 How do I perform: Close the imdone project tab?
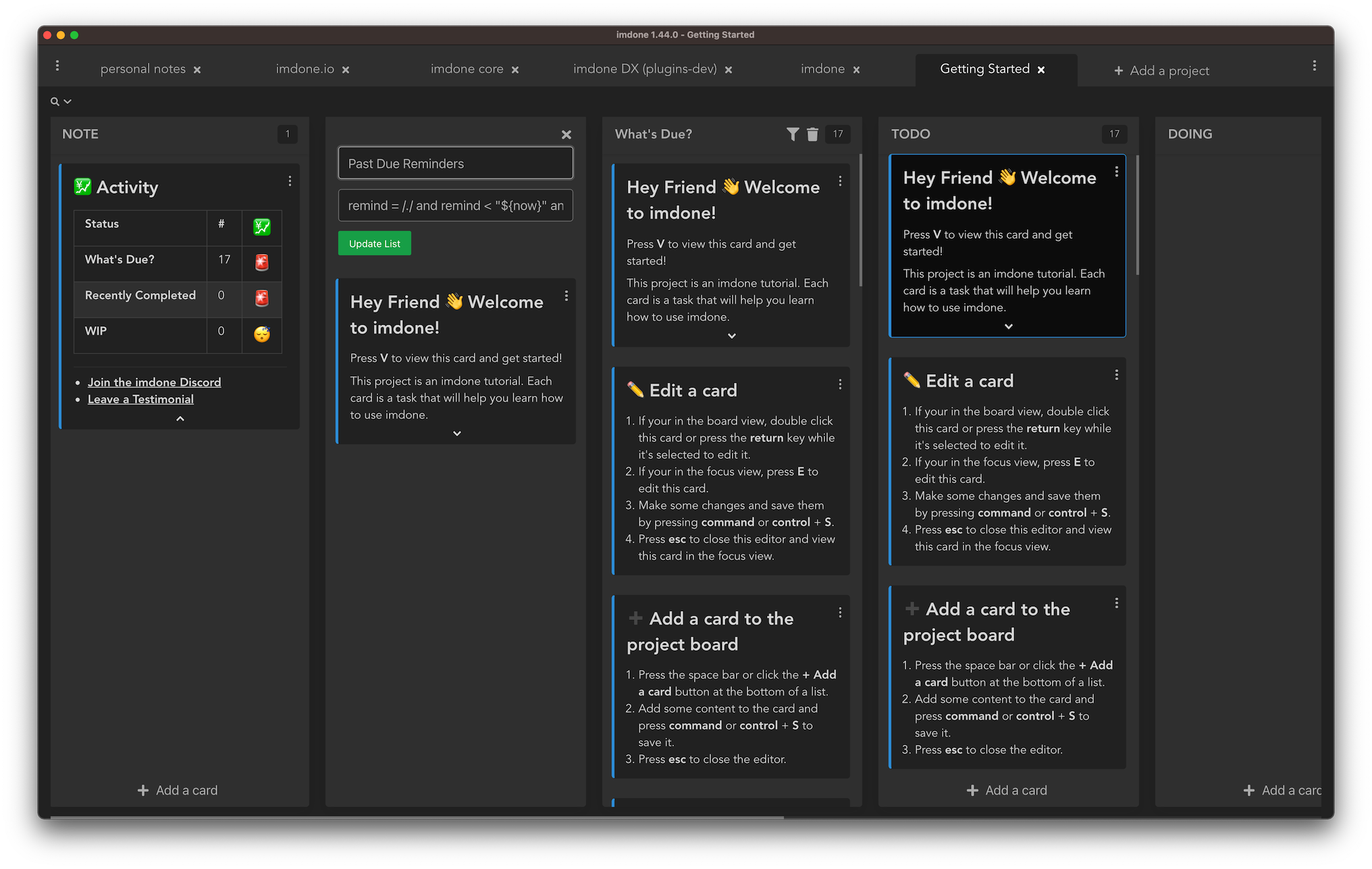(856, 70)
